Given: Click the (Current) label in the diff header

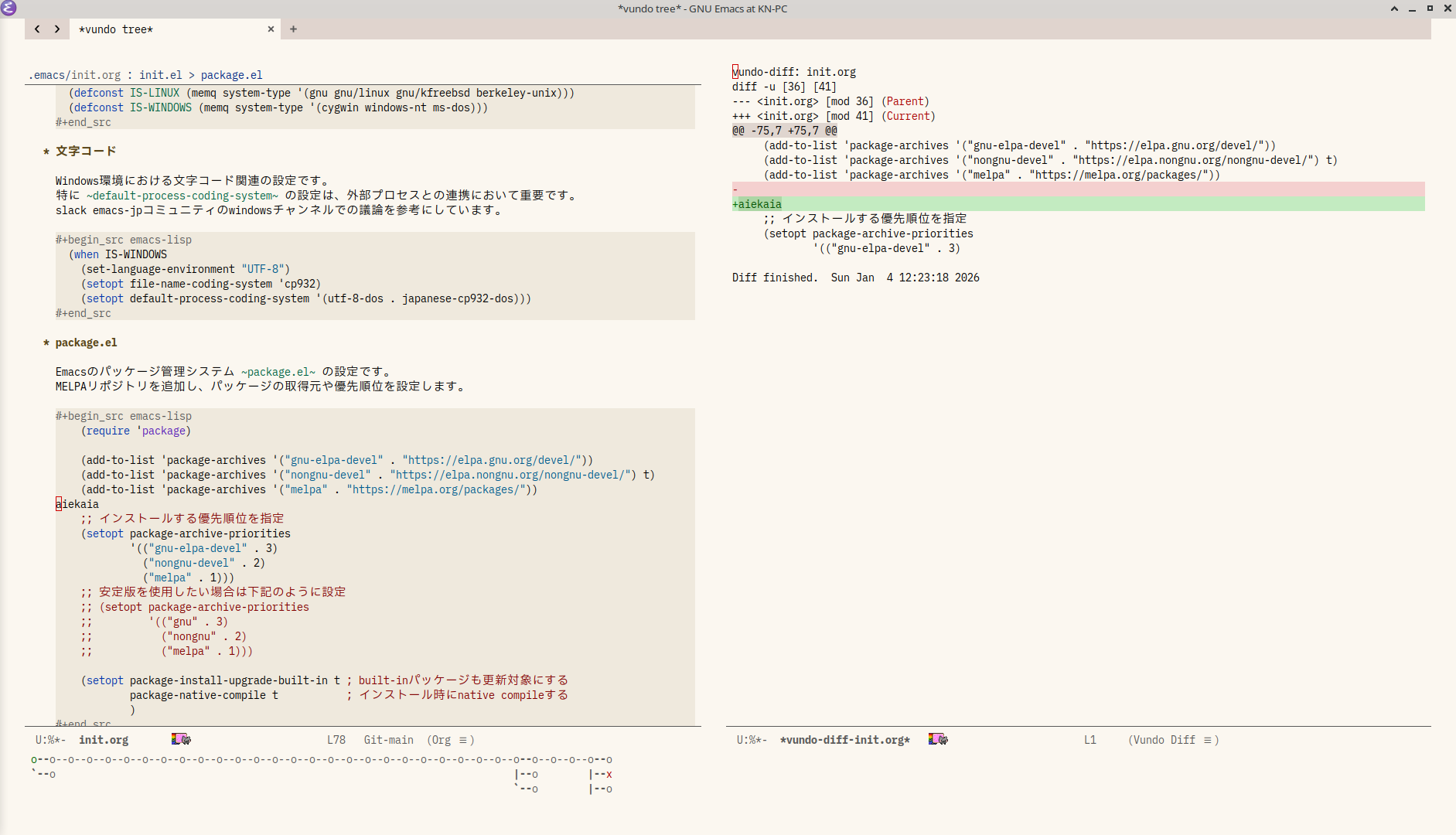Looking at the screenshot, I should 909,116.
